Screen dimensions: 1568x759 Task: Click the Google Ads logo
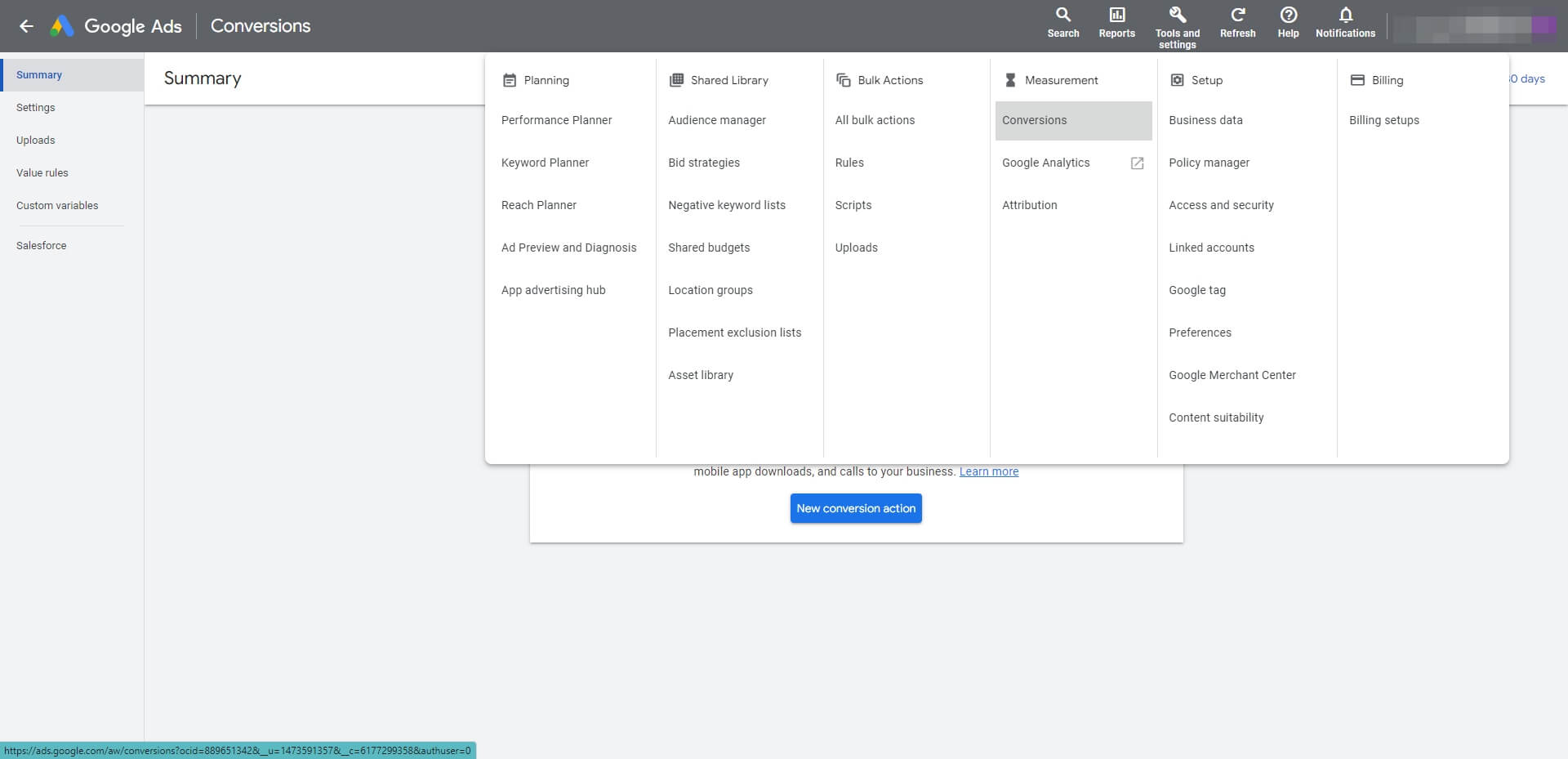[62, 26]
